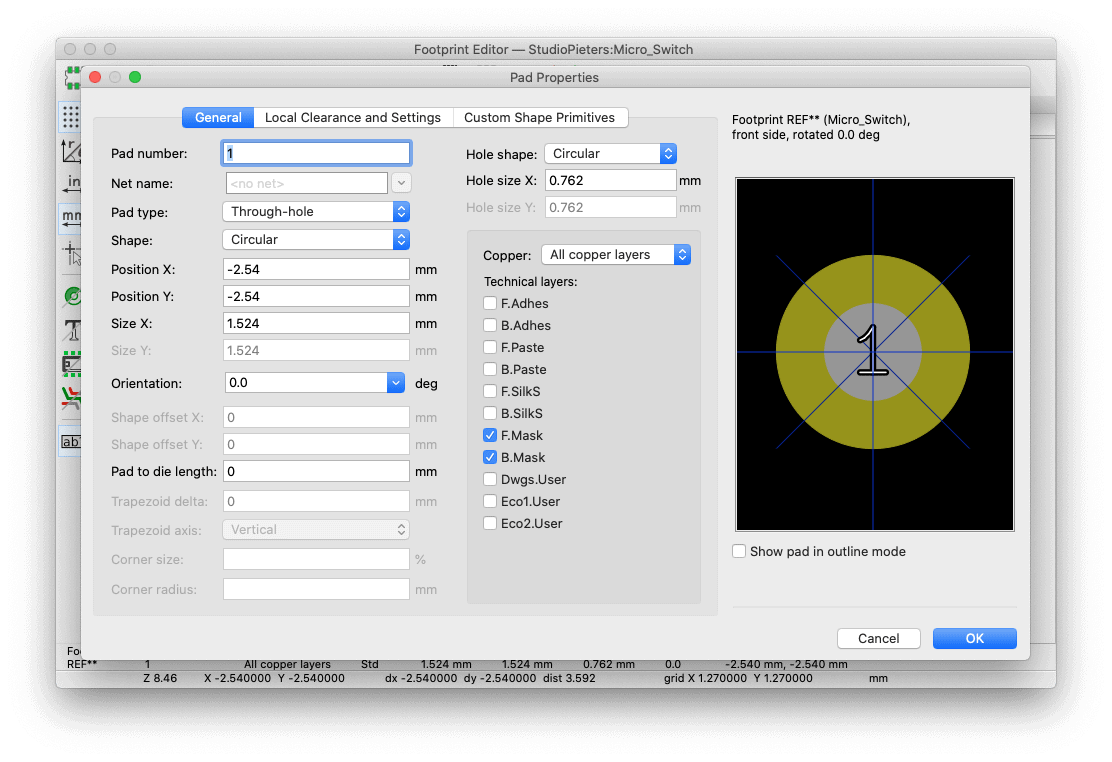Screen dimensions: 1112x762
Task: Click the 'ab' text field toolbar icon
Action: [x=71, y=441]
